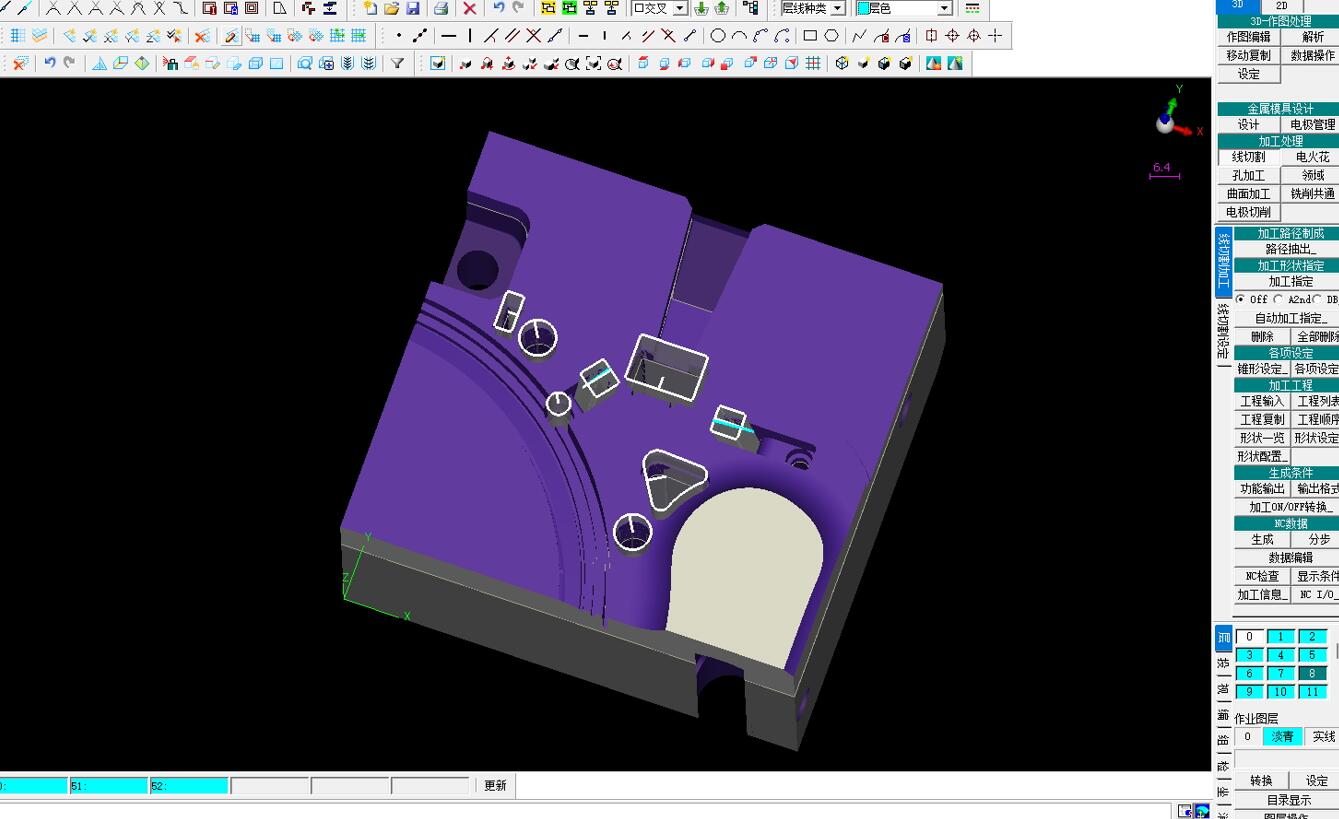This screenshot has width=1339, height=819.
Task: Click the undo arrow in third toolbar
Action: tap(49, 63)
